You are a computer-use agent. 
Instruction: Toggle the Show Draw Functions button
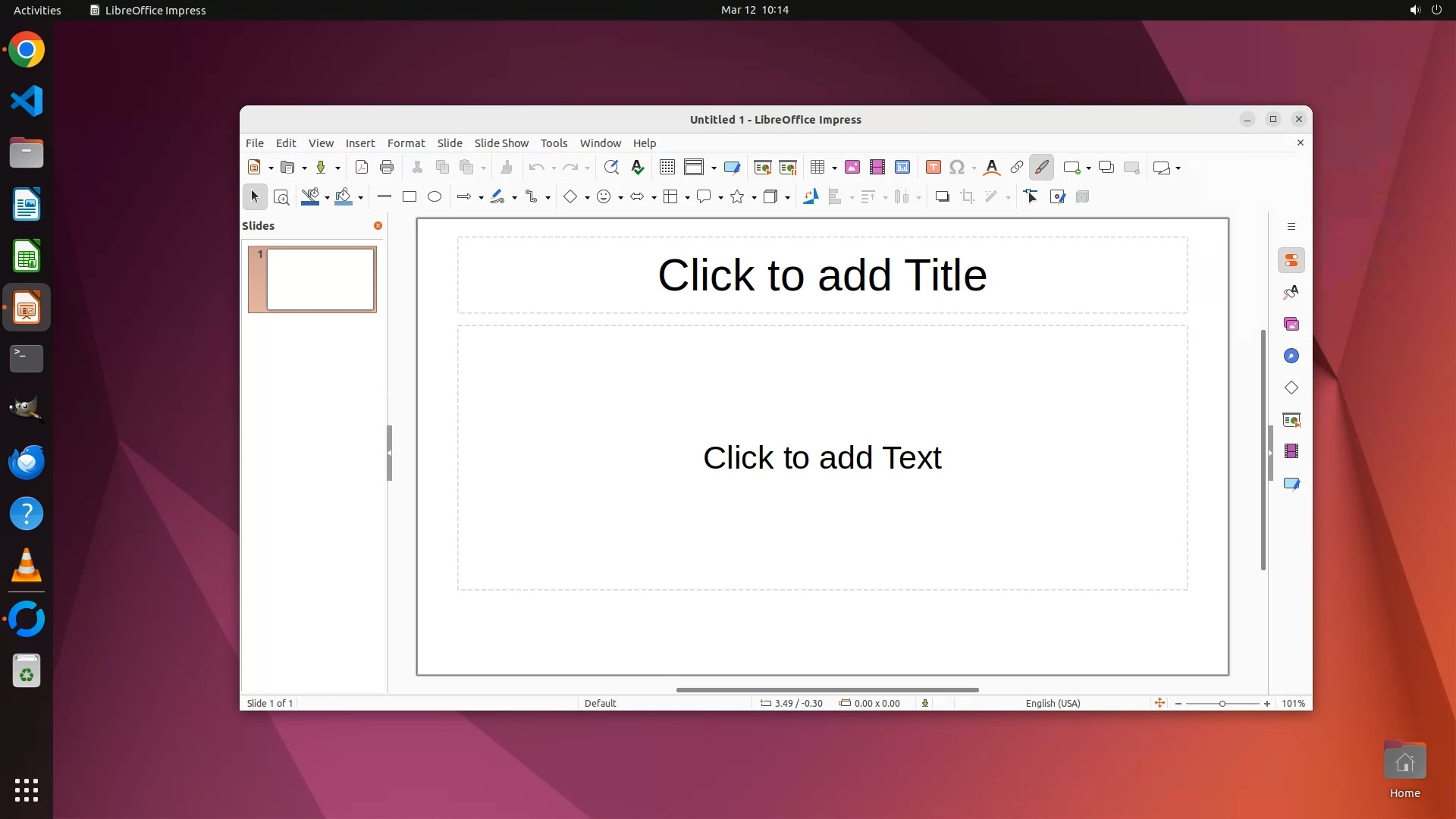1041,168
